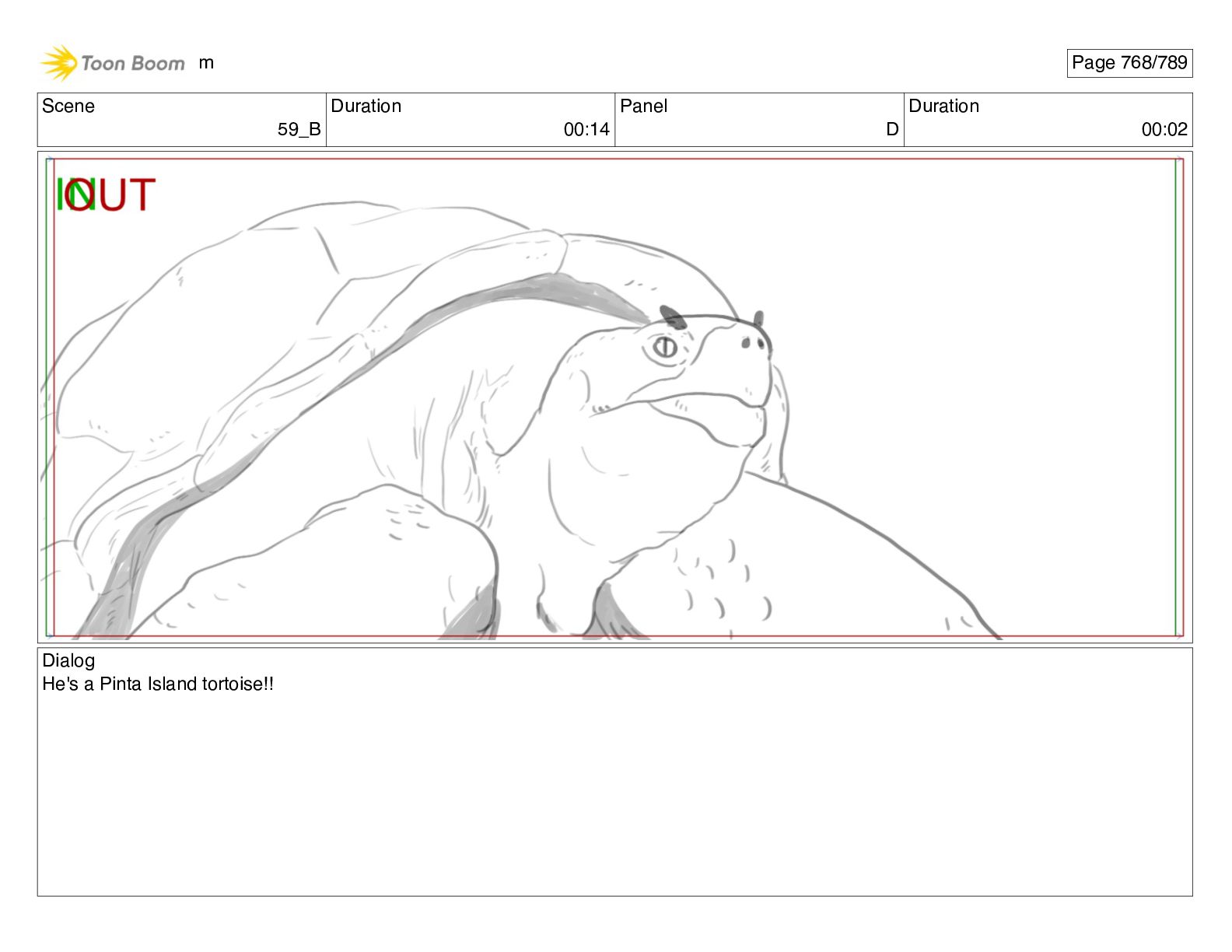Click the green camera frame right edge

[1175, 397]
